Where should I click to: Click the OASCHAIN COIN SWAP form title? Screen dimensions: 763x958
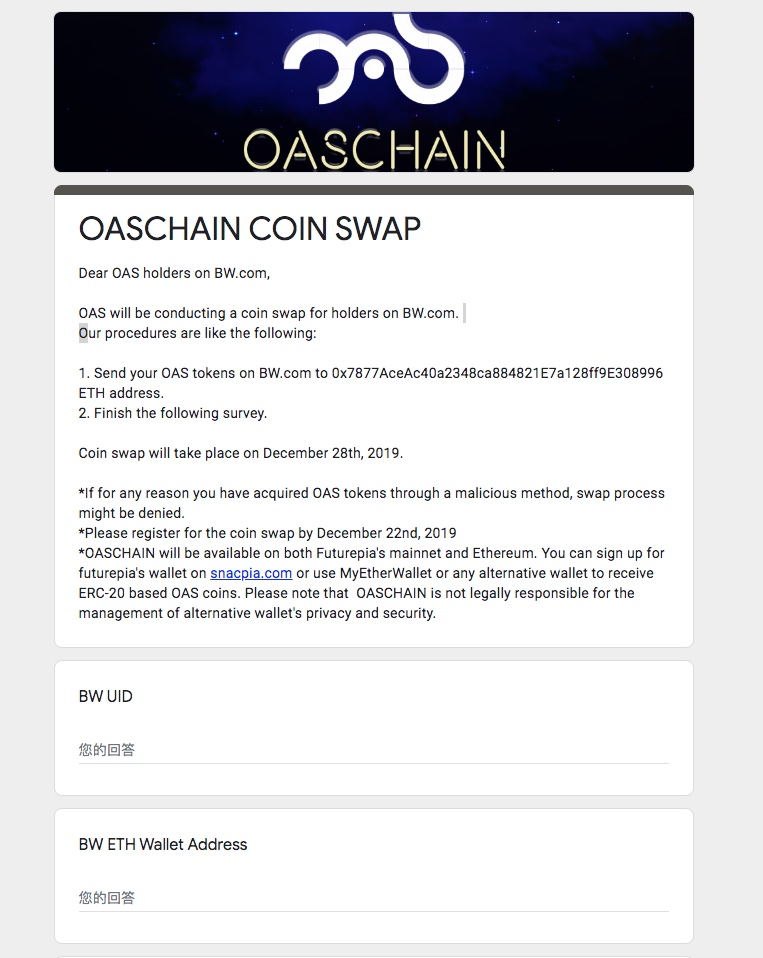[250, 229]
